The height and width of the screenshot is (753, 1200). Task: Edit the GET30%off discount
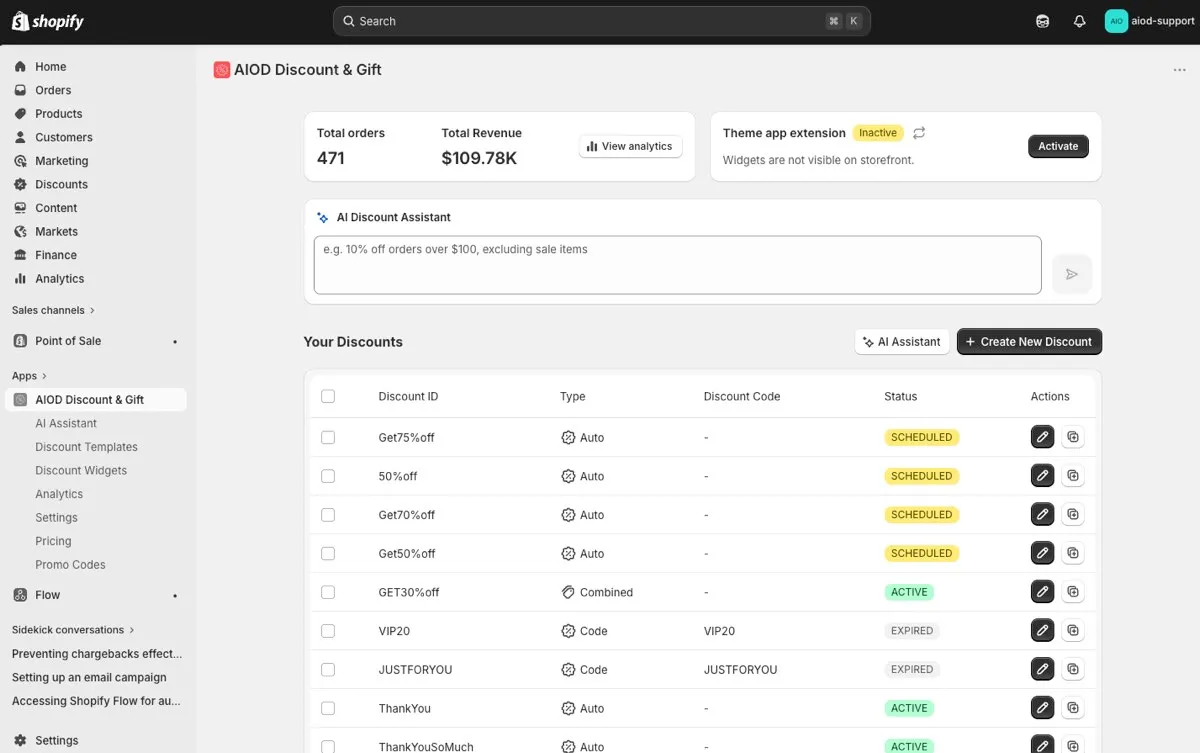(1043, 592)
